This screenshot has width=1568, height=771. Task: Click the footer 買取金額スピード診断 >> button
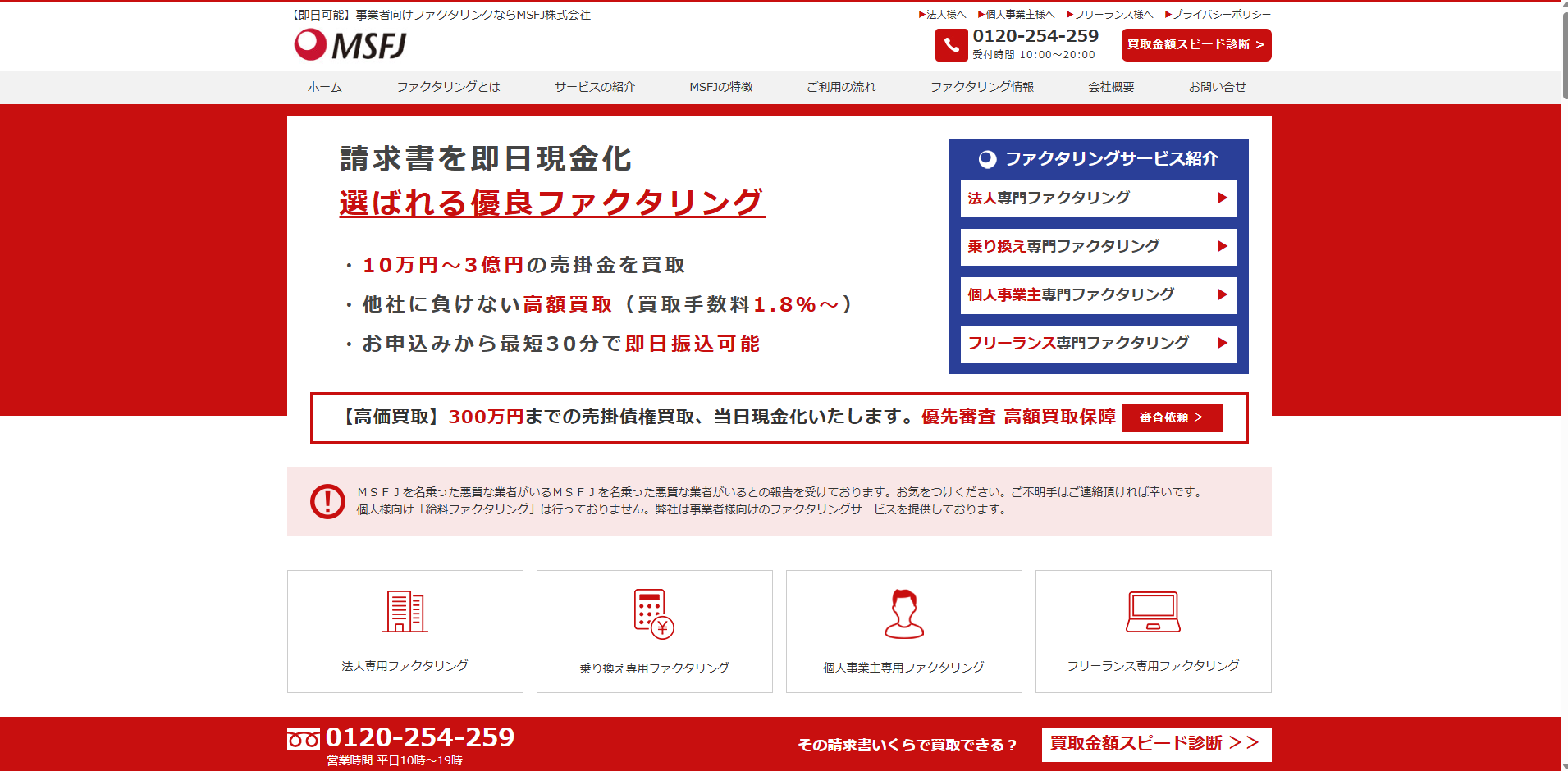1155,744
